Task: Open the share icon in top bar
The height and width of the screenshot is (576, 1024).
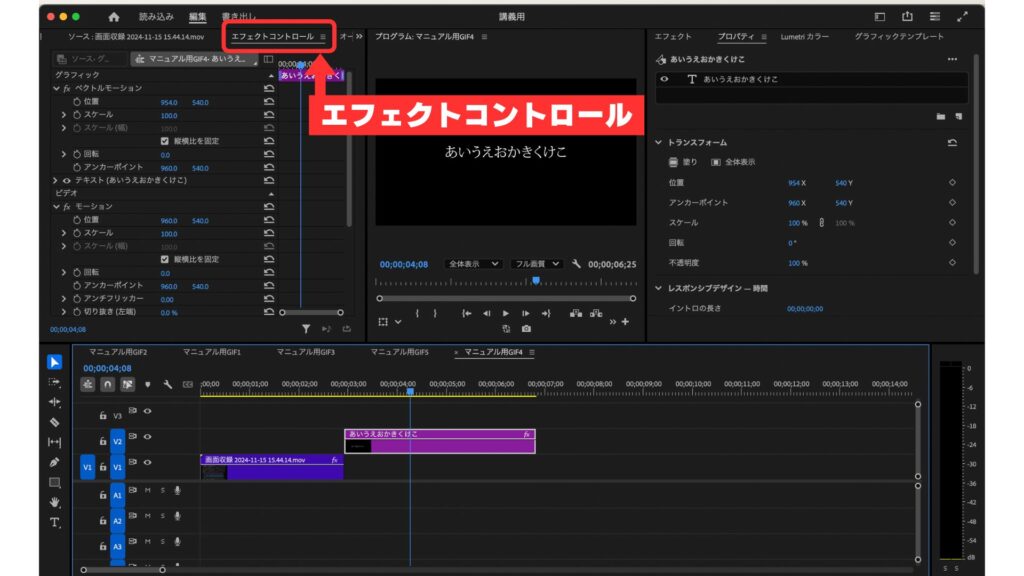Action: [907, 17]
